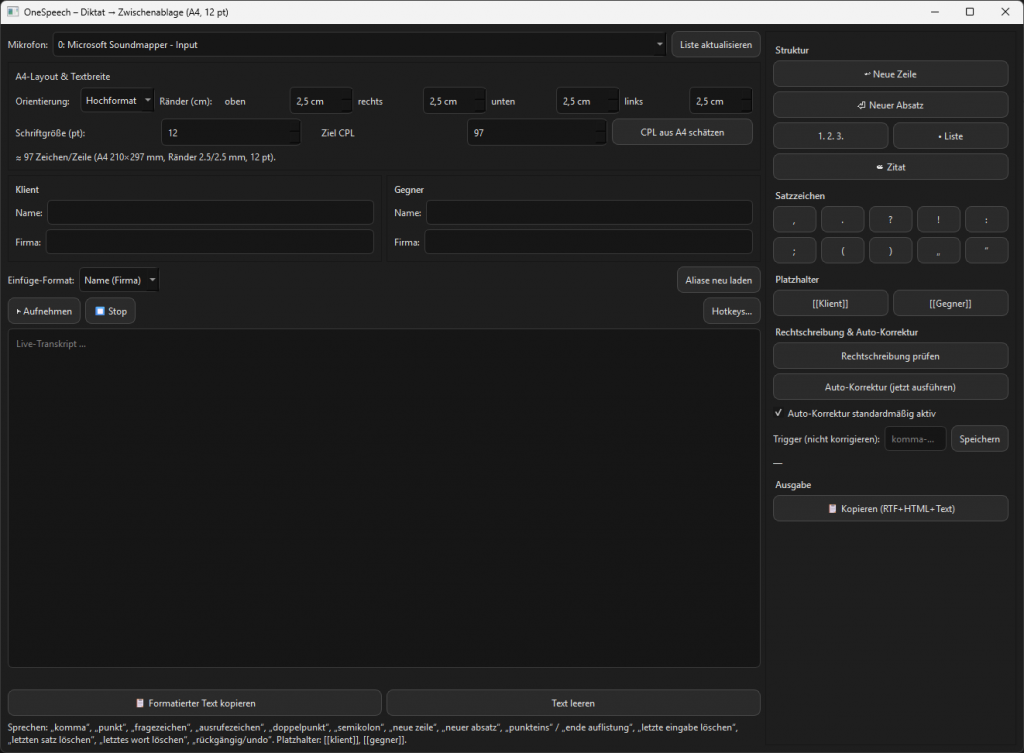Insert a new line via Neue Zeile
1024x753 pixels.
pos(890,74)
